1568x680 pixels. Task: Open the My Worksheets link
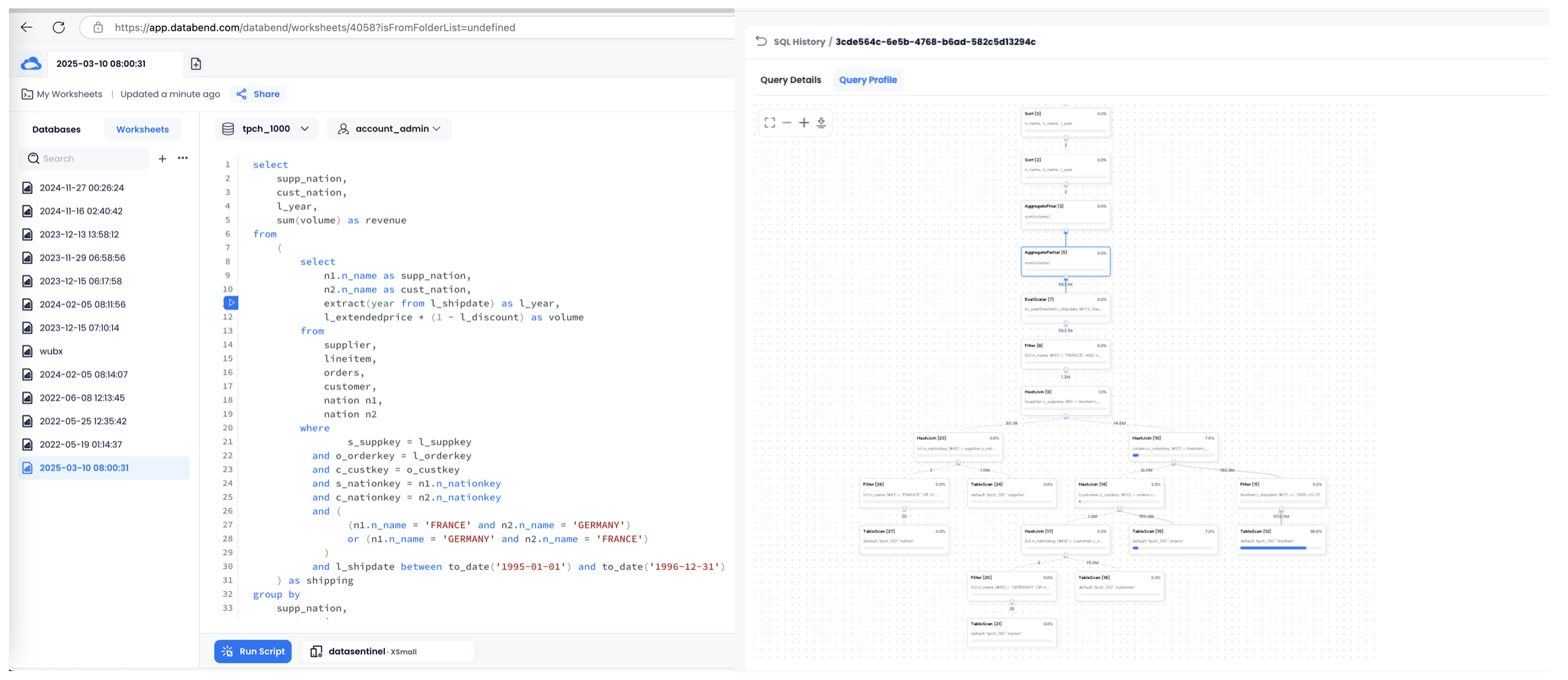tap(70, 94)
